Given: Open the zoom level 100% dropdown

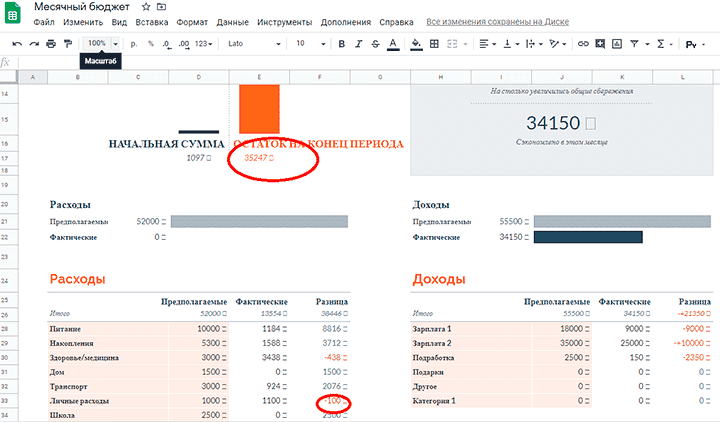Looking at the screenshot, I should [x=102, y=44].
